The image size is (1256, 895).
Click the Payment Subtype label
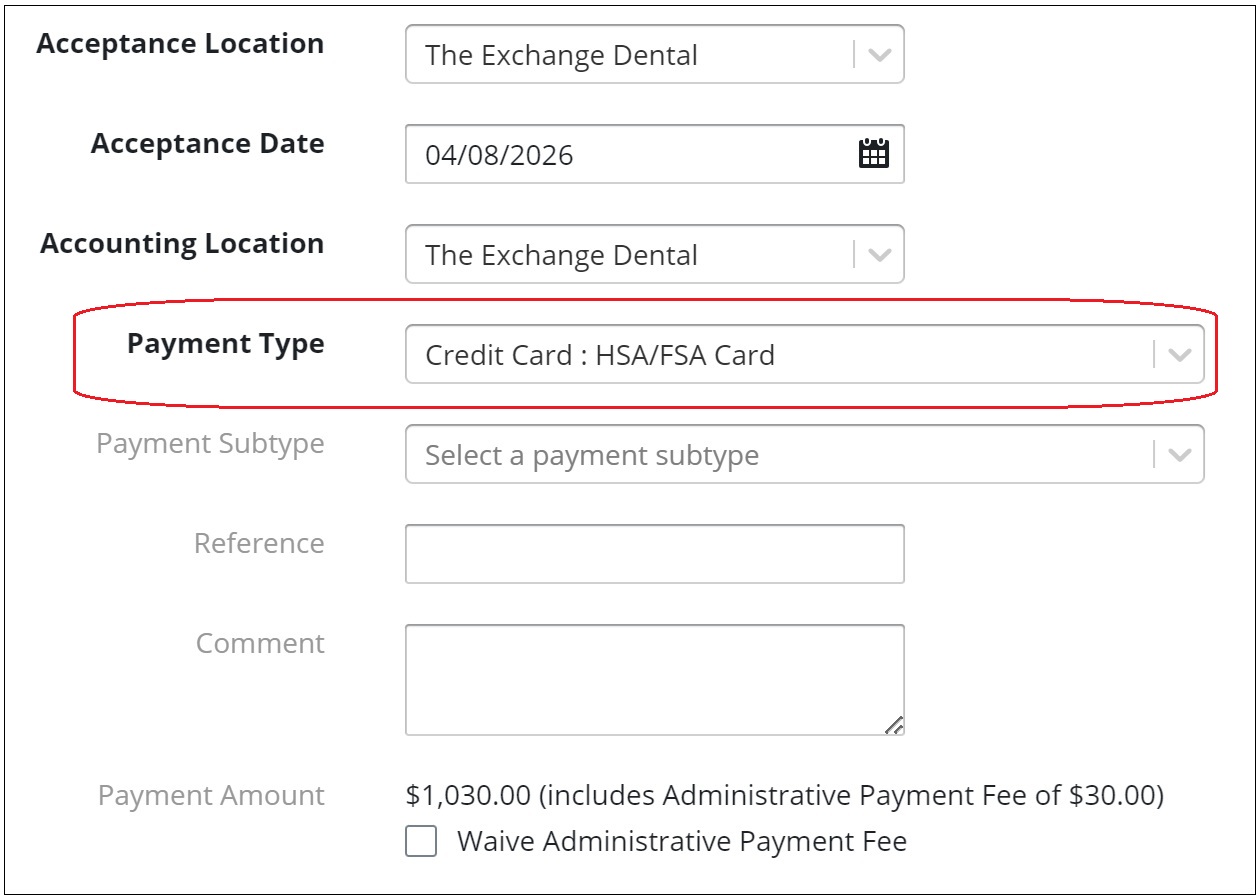210,444
